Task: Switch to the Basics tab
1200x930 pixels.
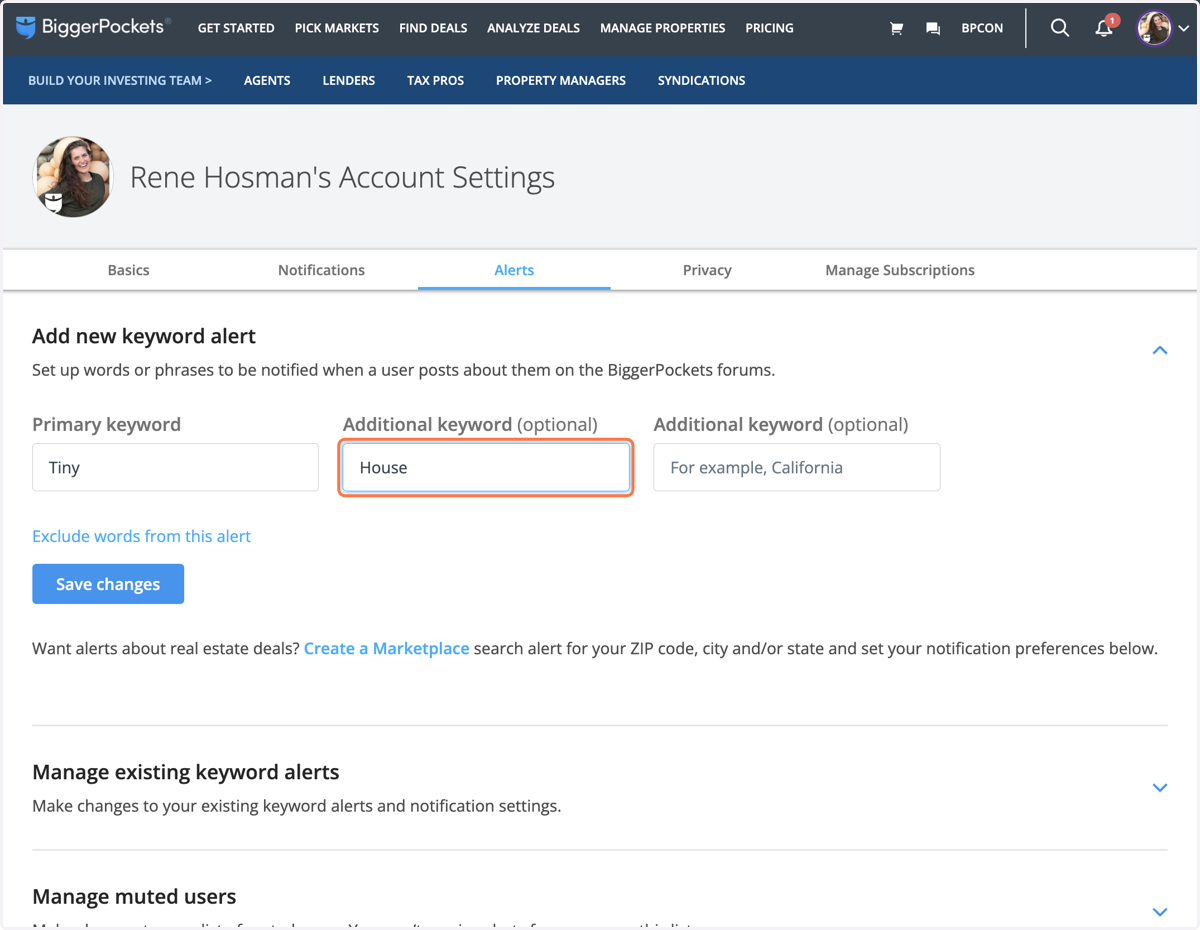Action: click(128, 270)
